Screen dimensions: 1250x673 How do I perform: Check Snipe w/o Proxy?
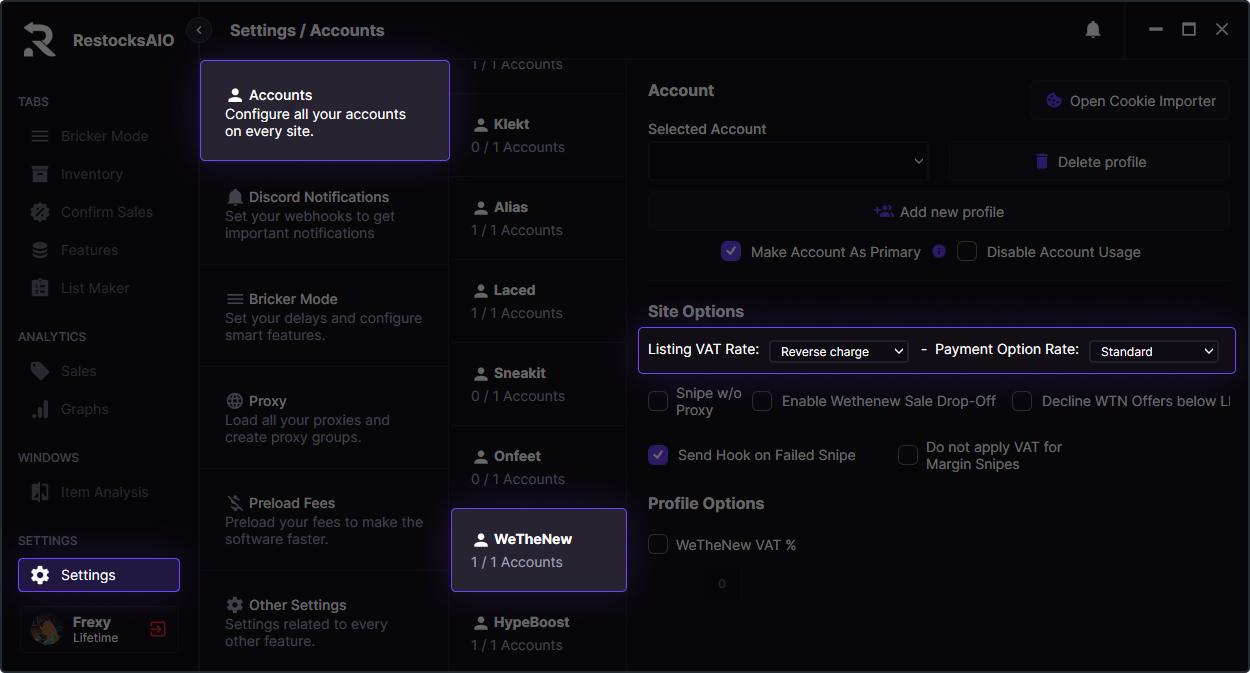click(x=658, y=401)
